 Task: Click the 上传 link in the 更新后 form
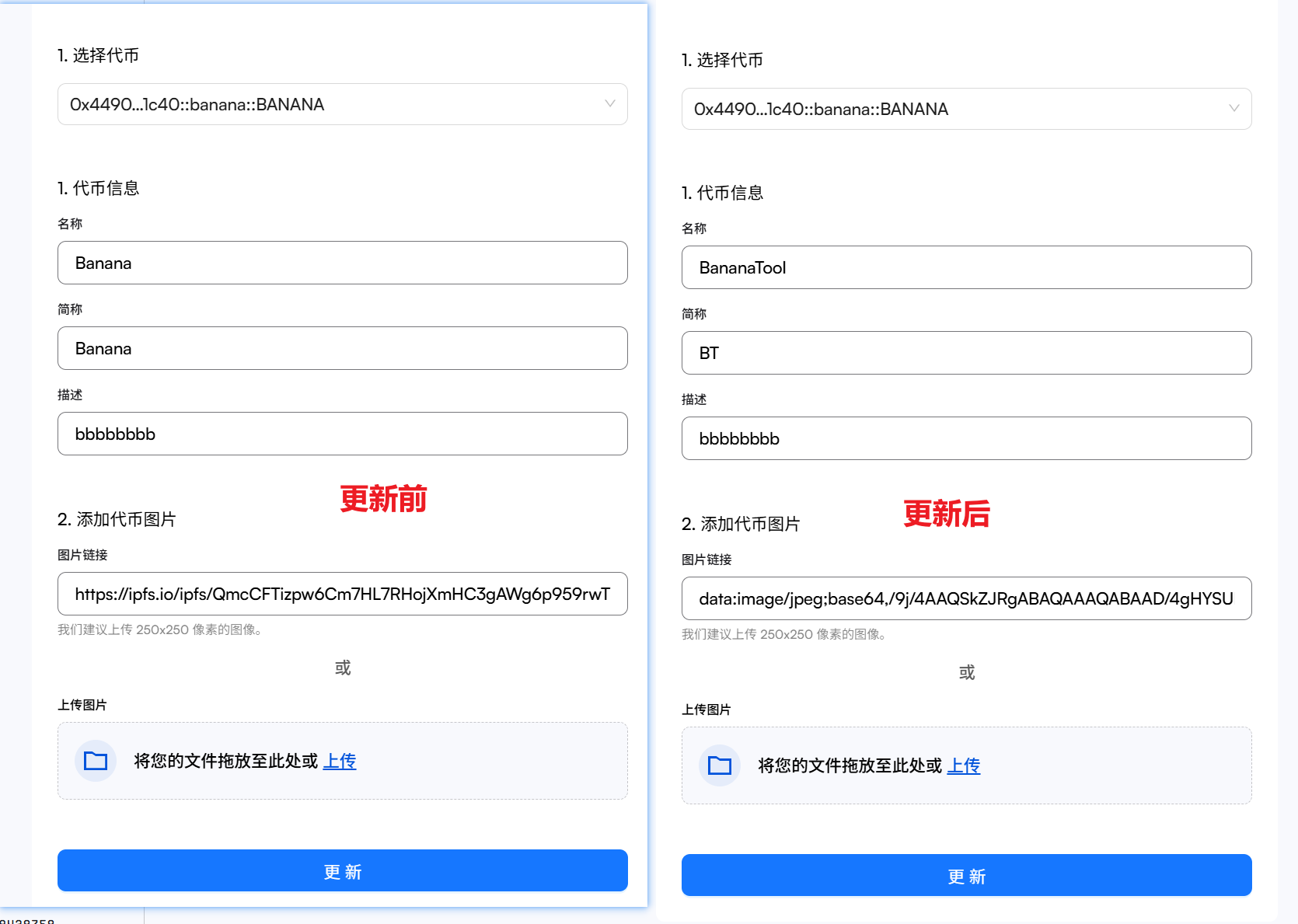(x=964, y=765)
